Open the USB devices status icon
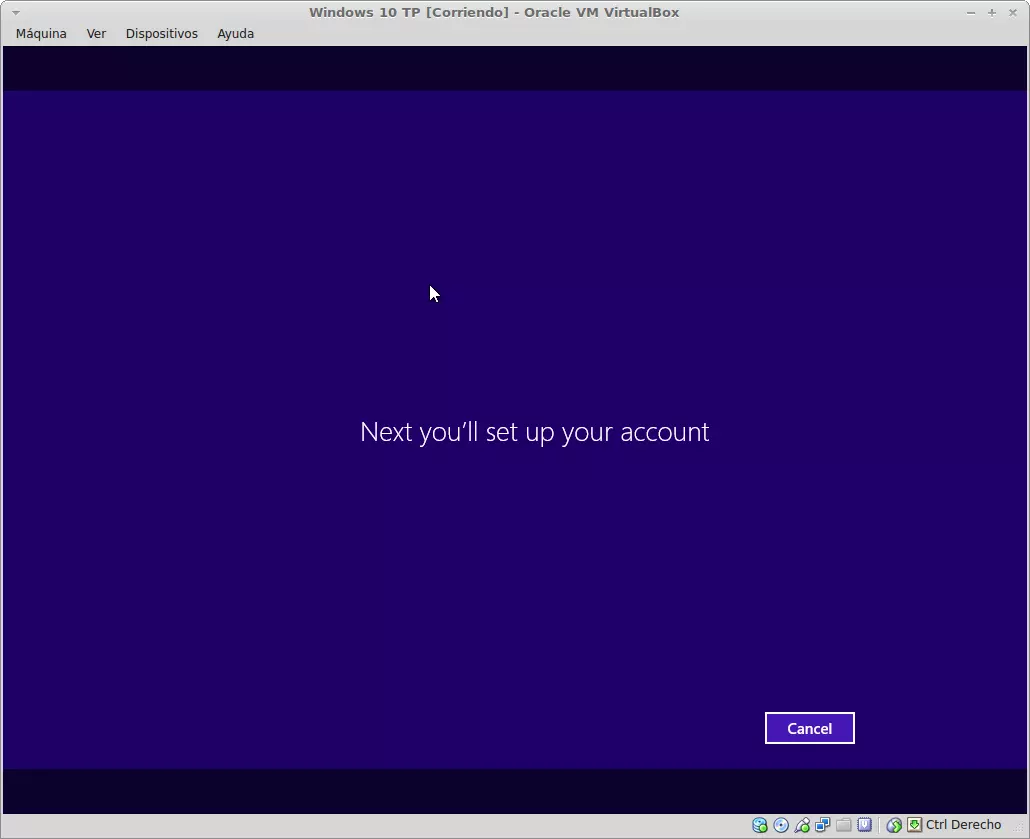 [802, 825]
